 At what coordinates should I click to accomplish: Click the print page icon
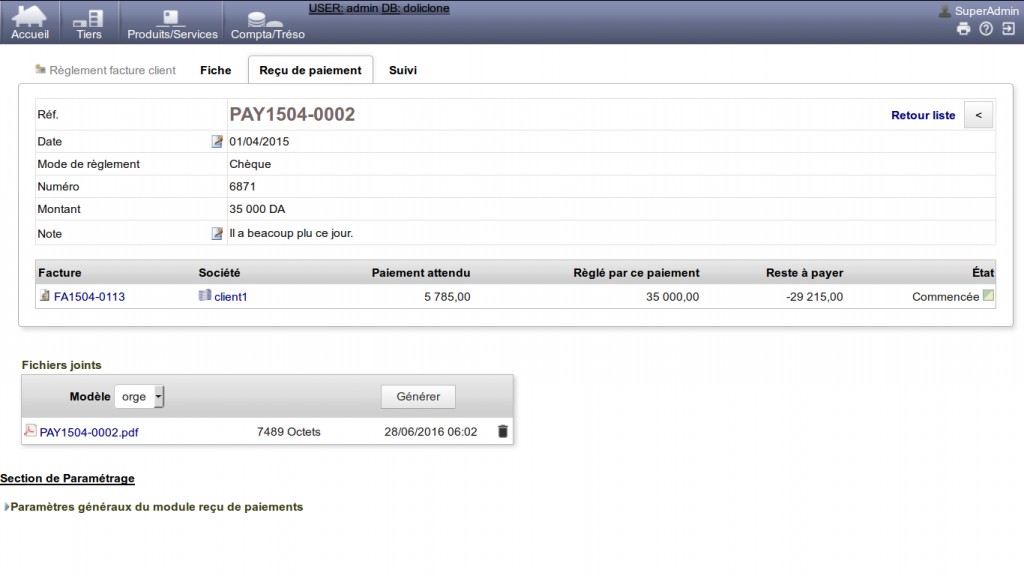coord(963,29)
